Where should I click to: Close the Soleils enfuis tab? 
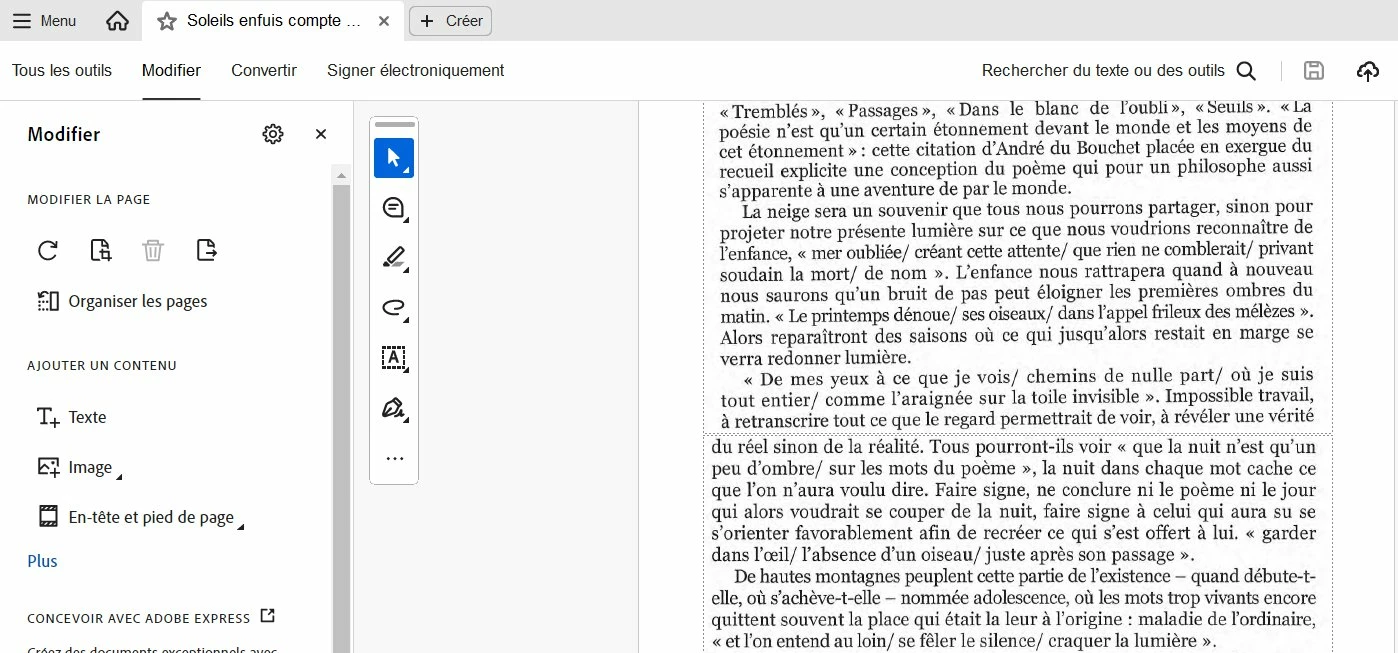coord(384,21)
